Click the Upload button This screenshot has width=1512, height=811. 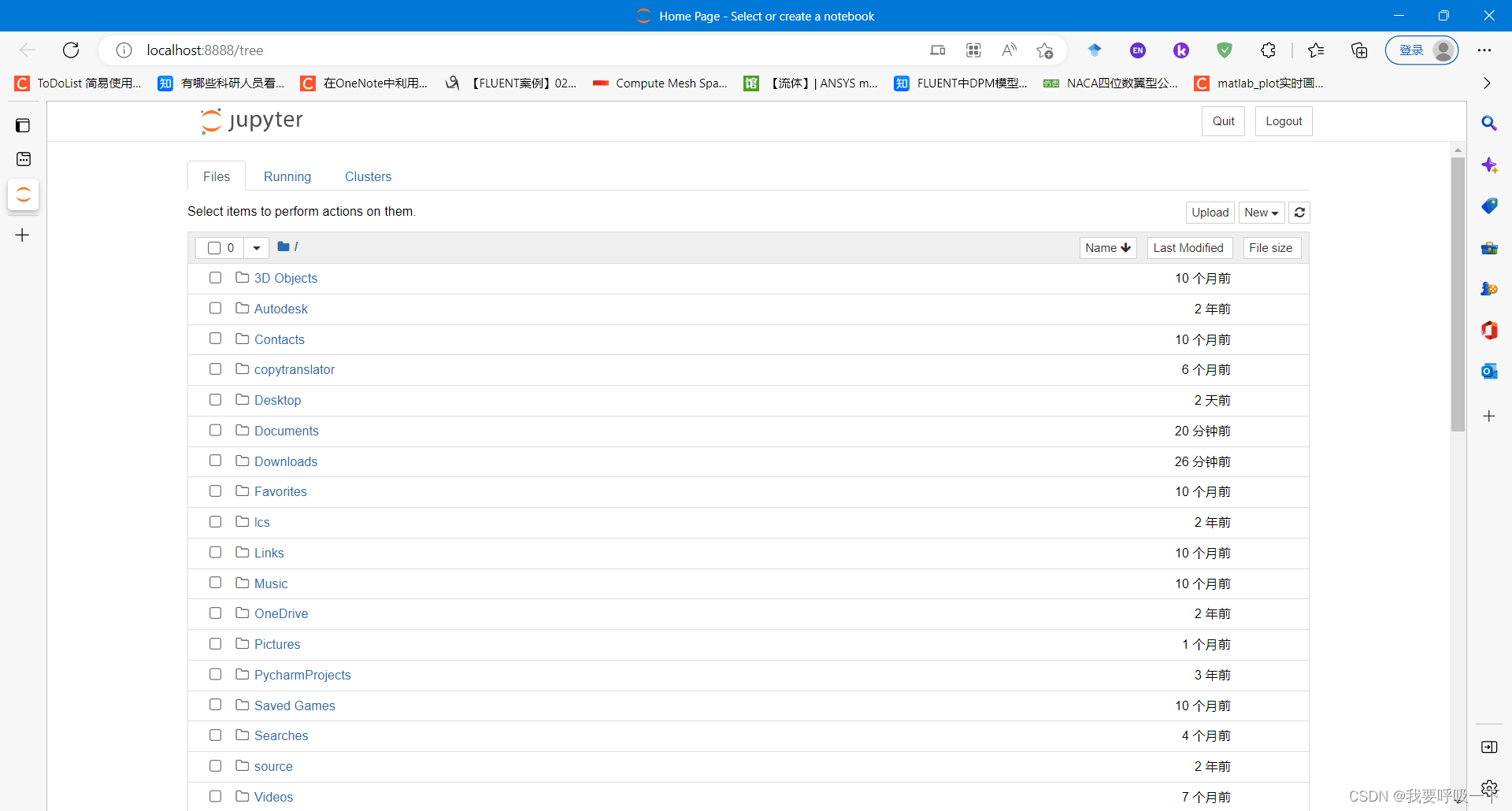[1210, 213]
